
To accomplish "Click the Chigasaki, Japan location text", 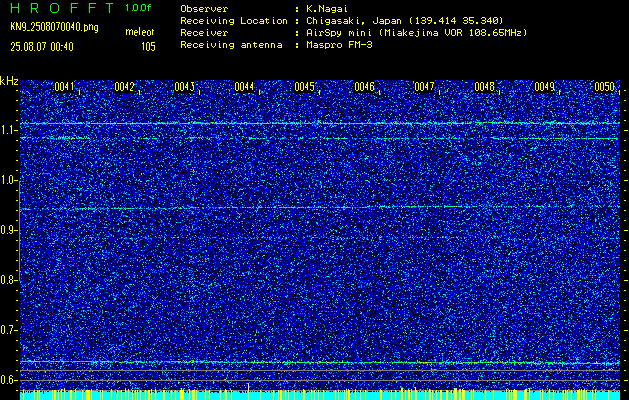I will click(404, 21).
